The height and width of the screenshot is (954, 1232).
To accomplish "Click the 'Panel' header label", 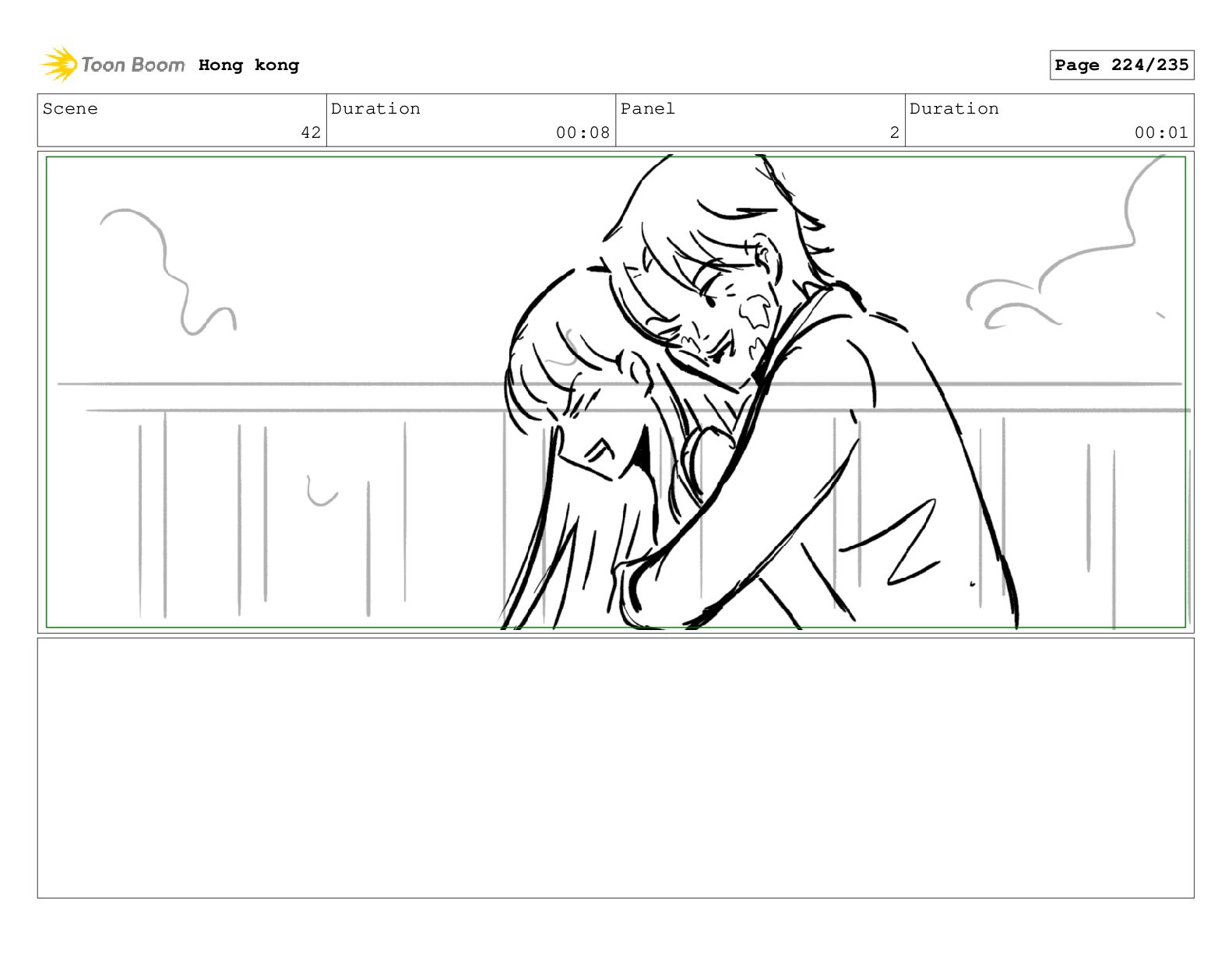I will click(x=648, y=109).
